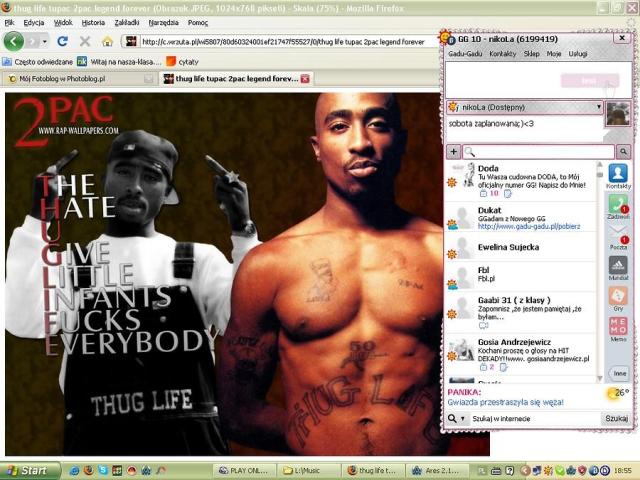This screenshot has height=480, width=640.
Task: Switch to L:\Music taskbar folder
Action: coord(309,471)
